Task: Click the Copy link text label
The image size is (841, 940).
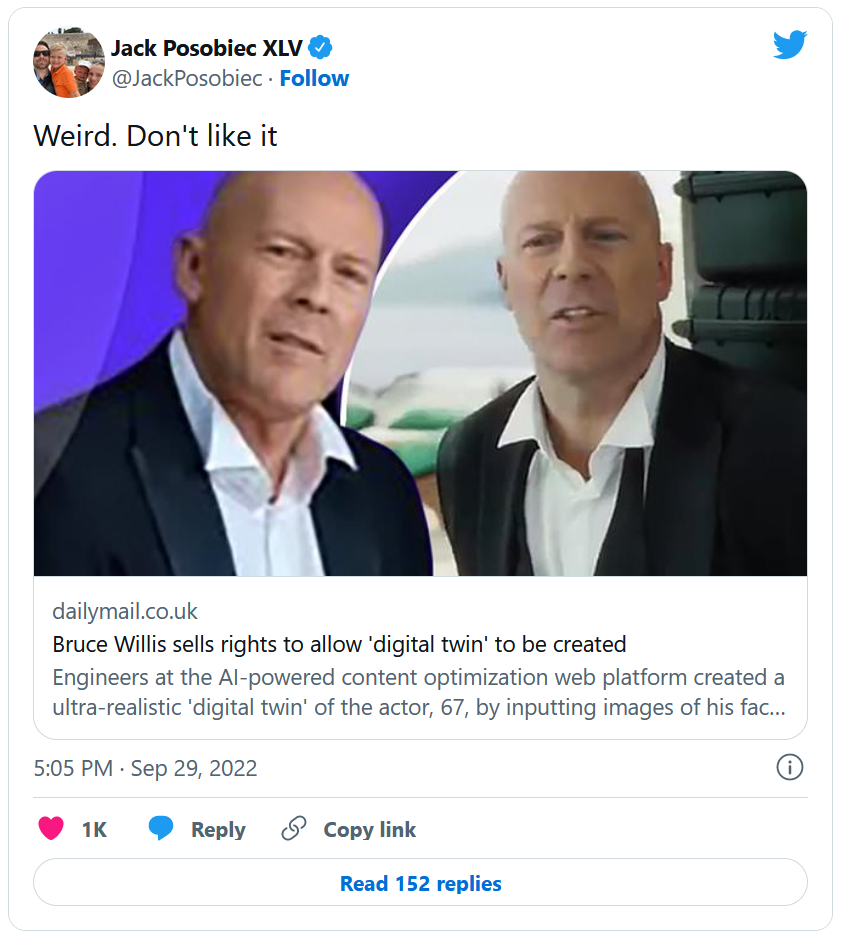Action: coord(369,830)
